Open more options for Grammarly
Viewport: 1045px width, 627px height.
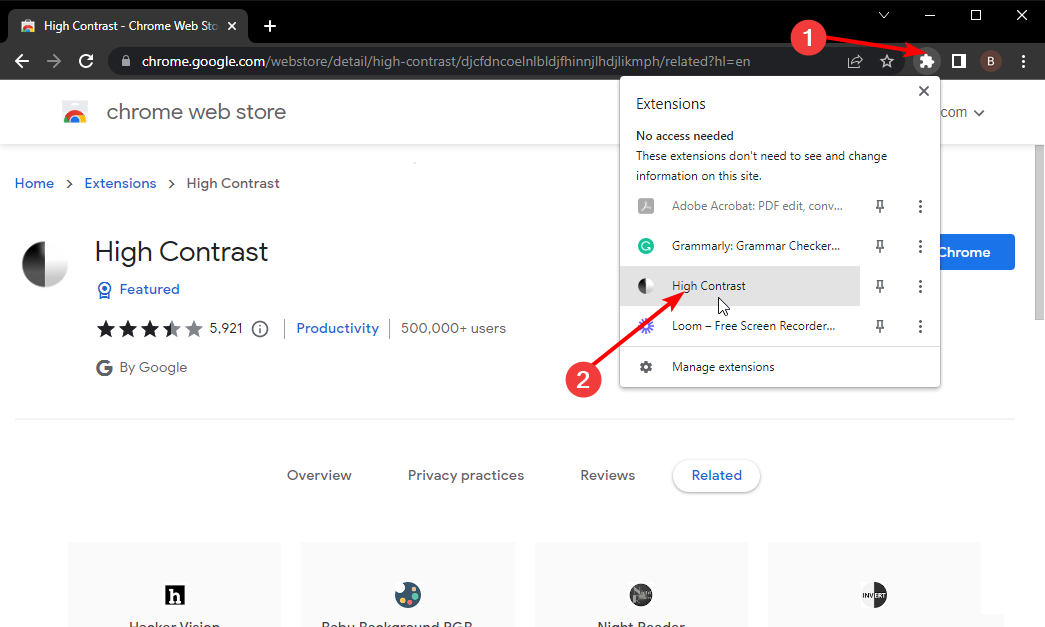920,246
